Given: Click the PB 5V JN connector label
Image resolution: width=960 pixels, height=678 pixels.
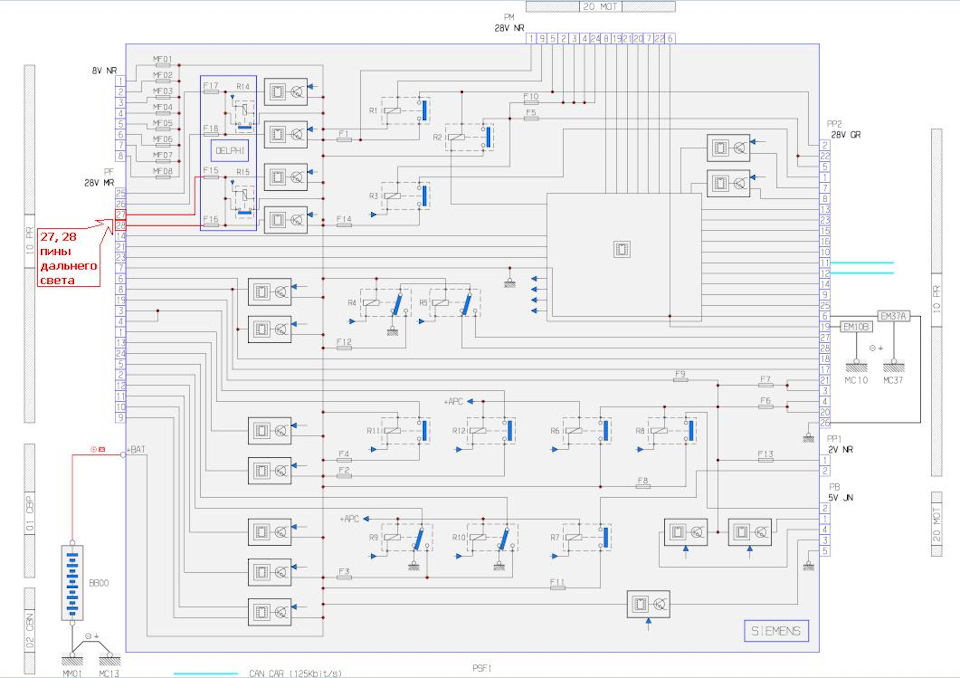Looking at the screenshot, I should (x=841, y=492).
